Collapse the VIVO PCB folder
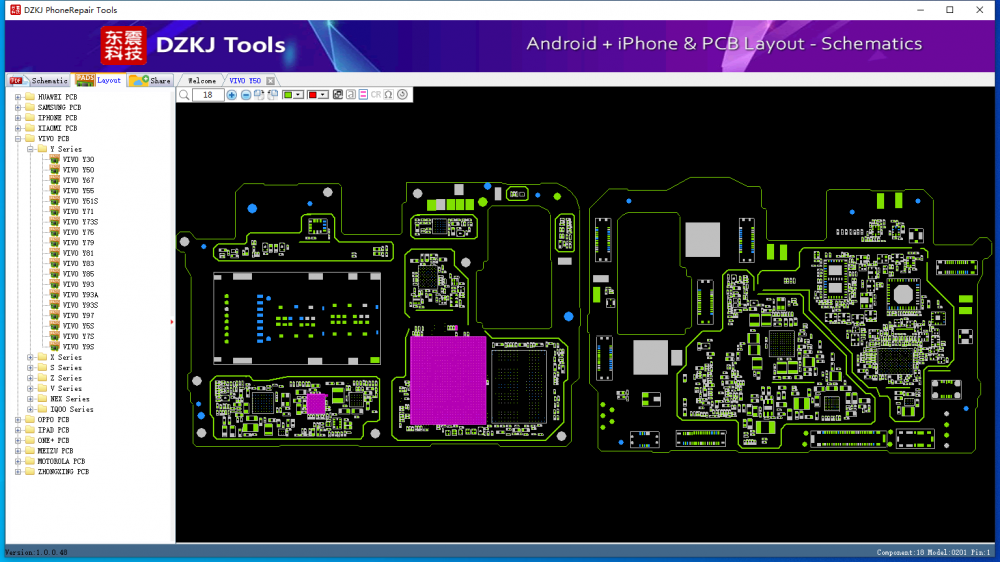Screen dimensions: 1000x562 point(17,139)
